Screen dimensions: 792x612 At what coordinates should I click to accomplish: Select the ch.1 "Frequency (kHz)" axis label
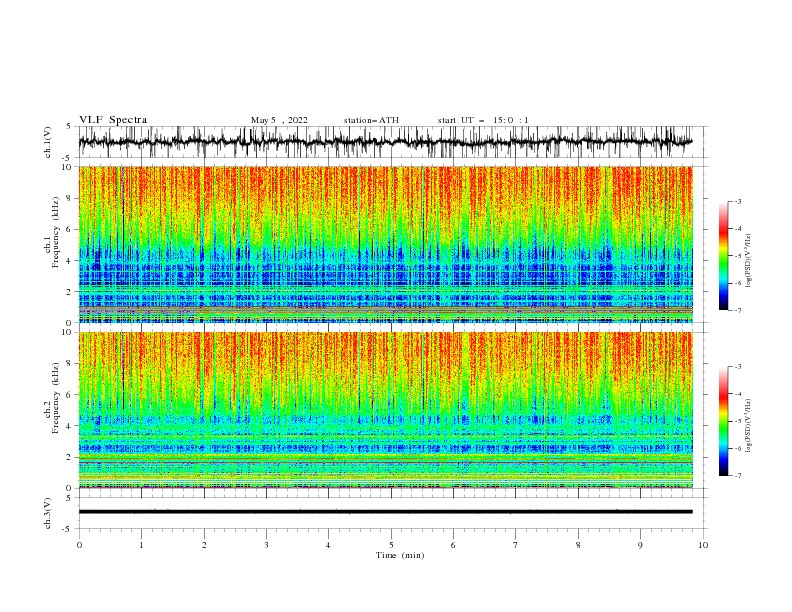coord(56,233)
